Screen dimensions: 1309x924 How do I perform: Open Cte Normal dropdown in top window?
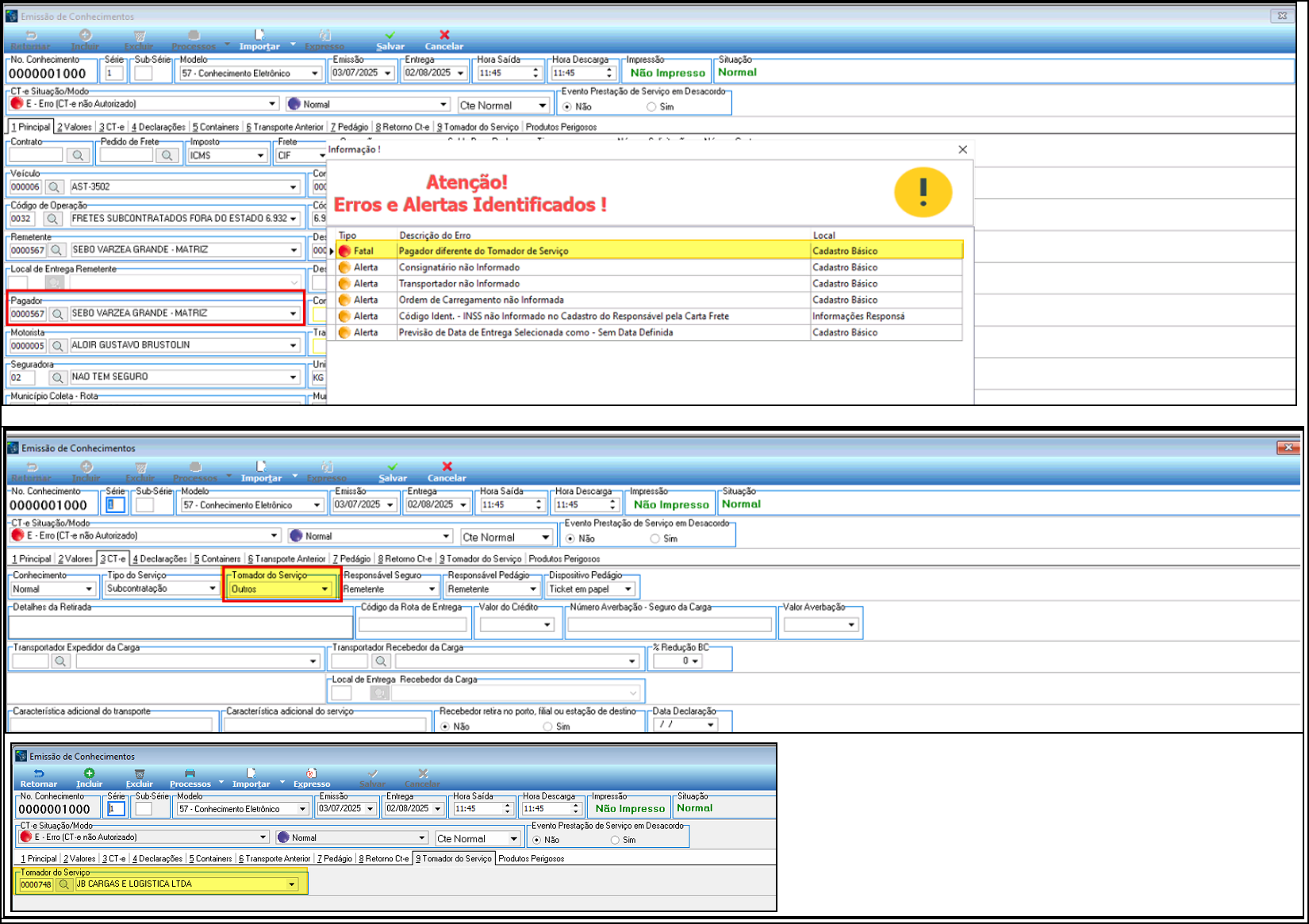point(543,105)
